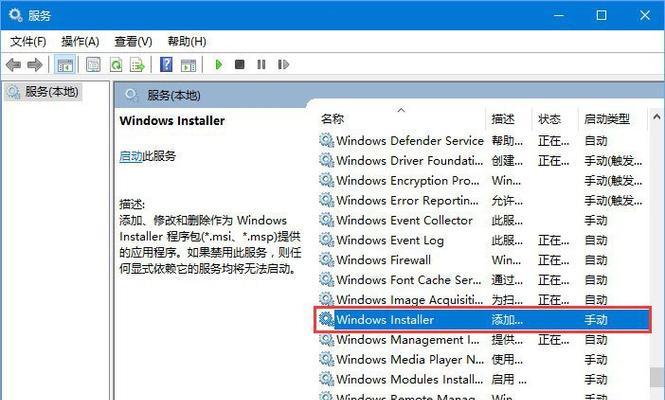Select the Windows Media Player N... row
Image resolution: width=665 pixels, height=400 pixels.
click(x=483, y=360)
